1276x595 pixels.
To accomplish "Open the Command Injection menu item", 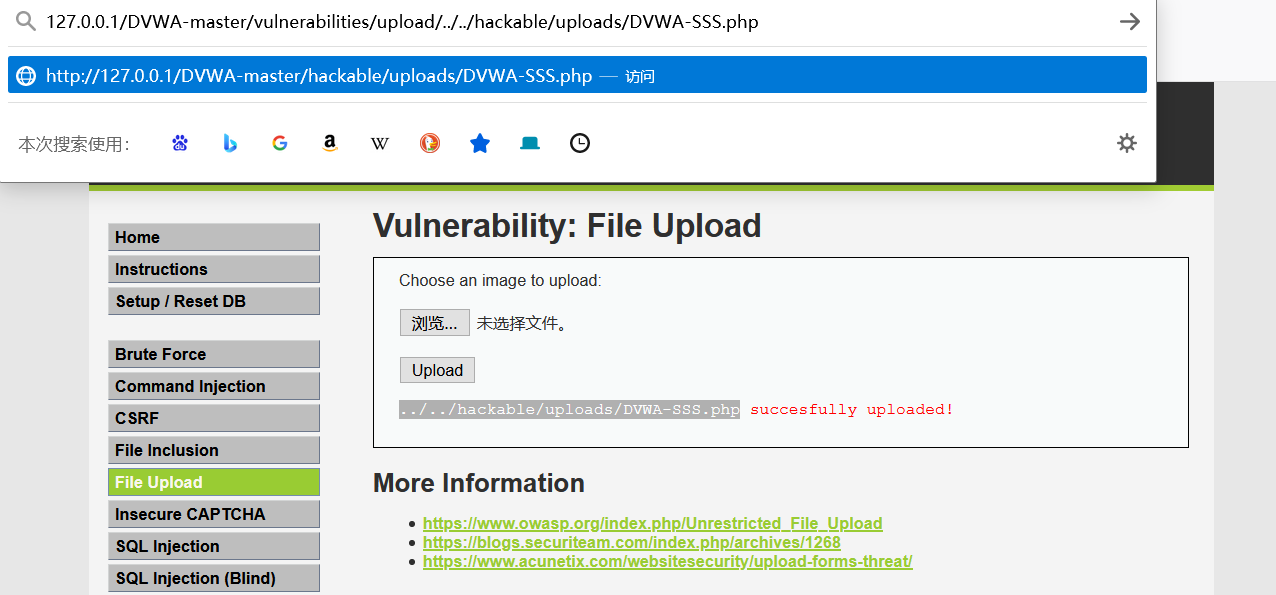I will pyautogui.click(x=214, y=386).
